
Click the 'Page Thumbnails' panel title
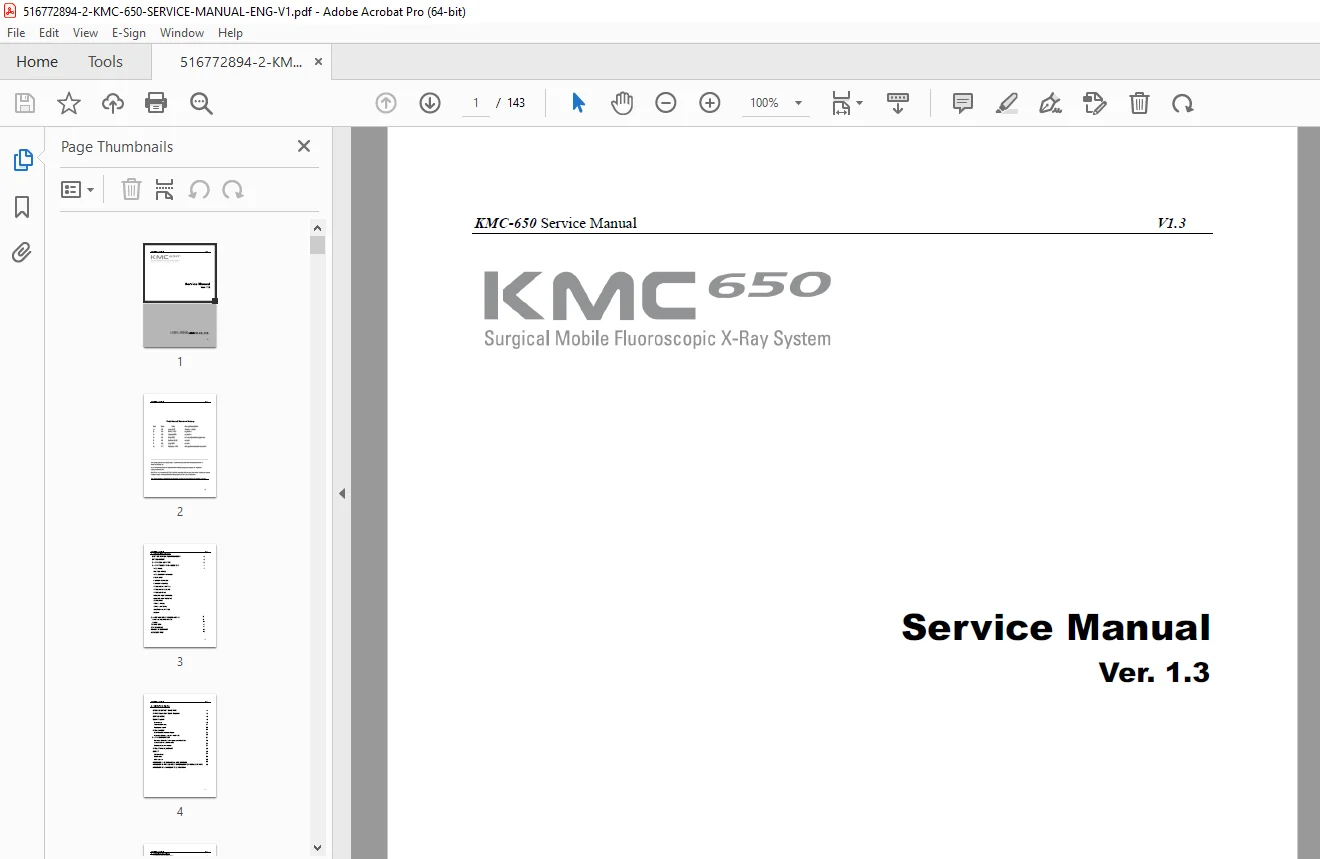pos(117,146)
